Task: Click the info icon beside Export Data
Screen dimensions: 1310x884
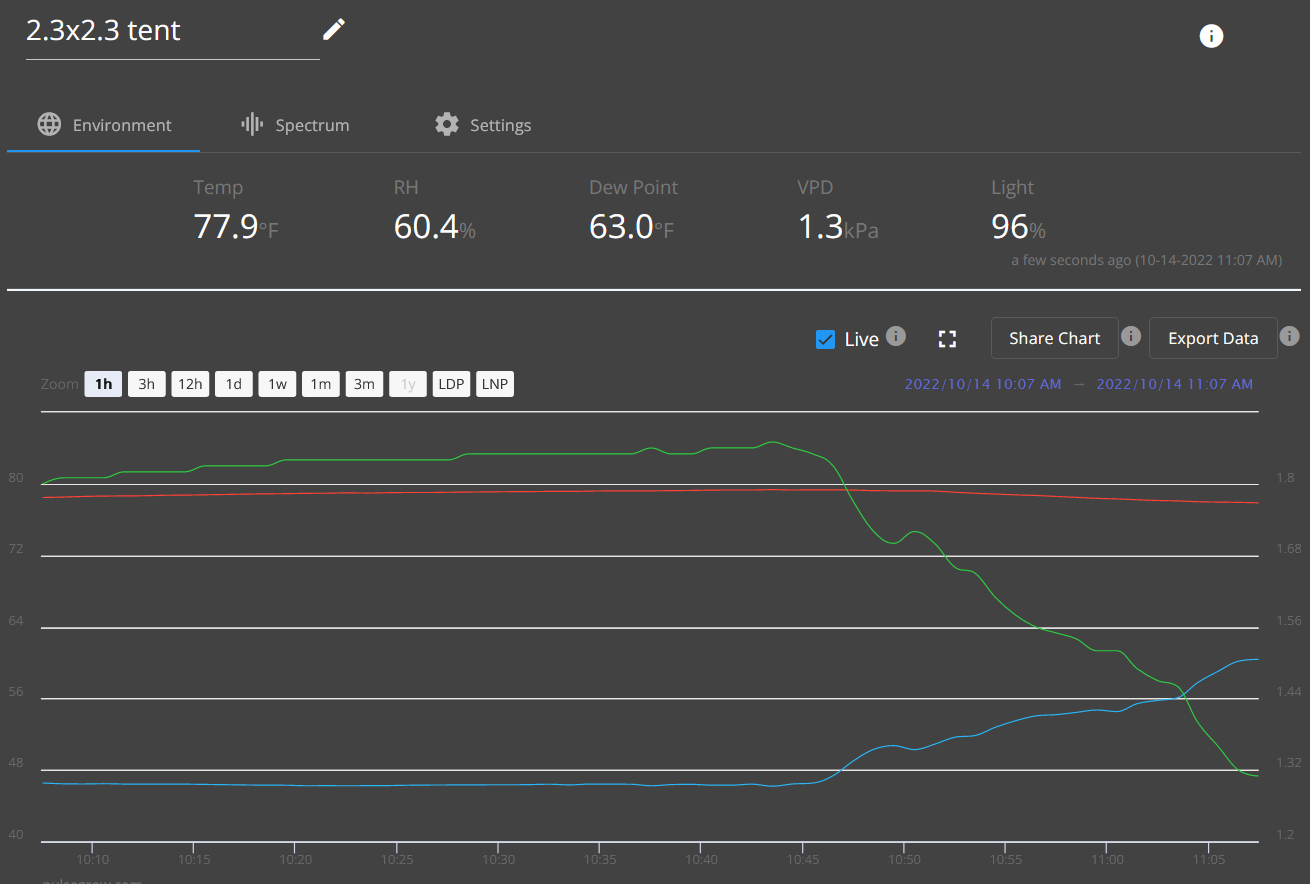Action: pyautogui.click(x=1290, y=336)
